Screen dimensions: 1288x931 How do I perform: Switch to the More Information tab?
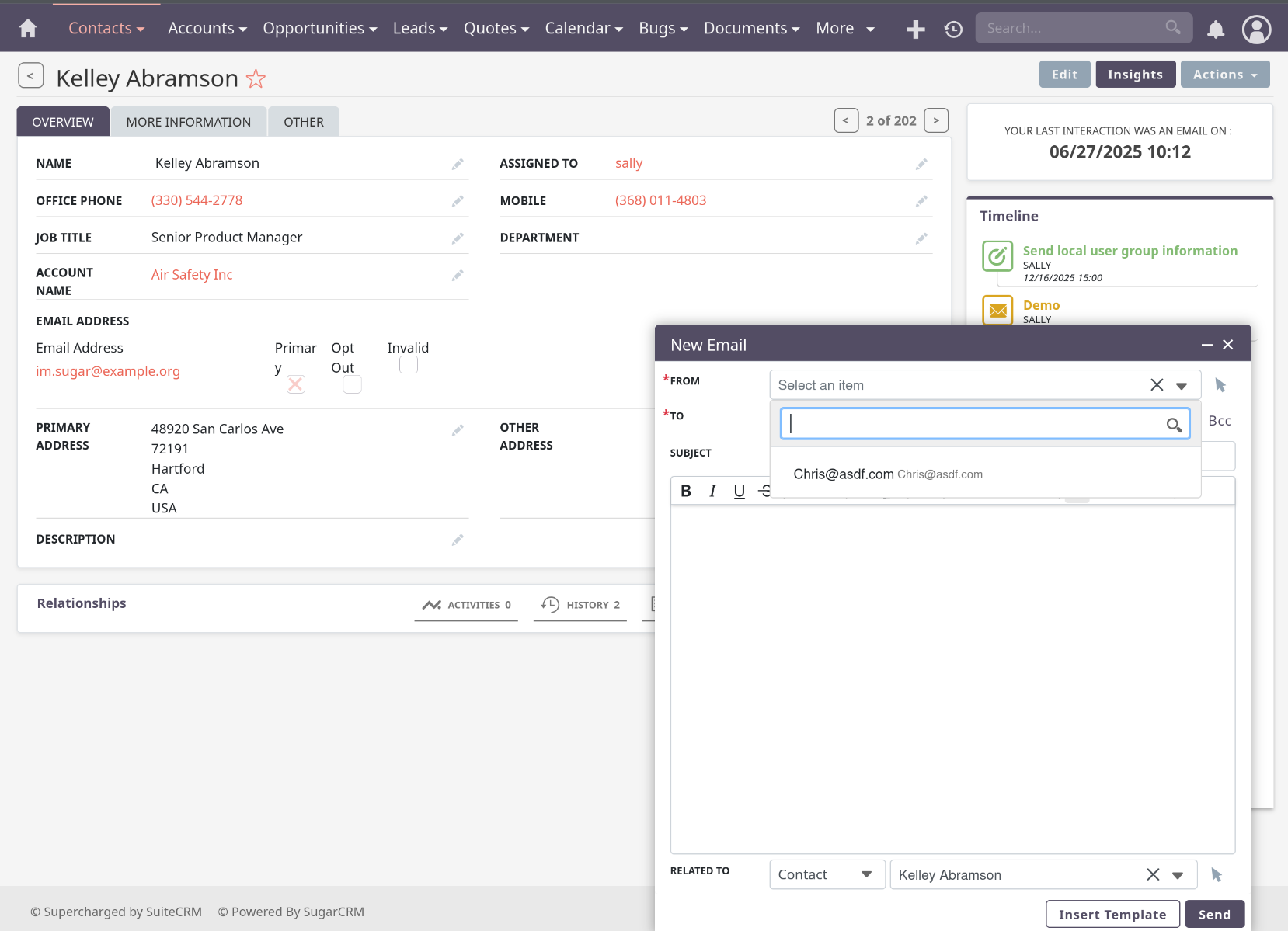pyautogui.click(x=188, y=122)
